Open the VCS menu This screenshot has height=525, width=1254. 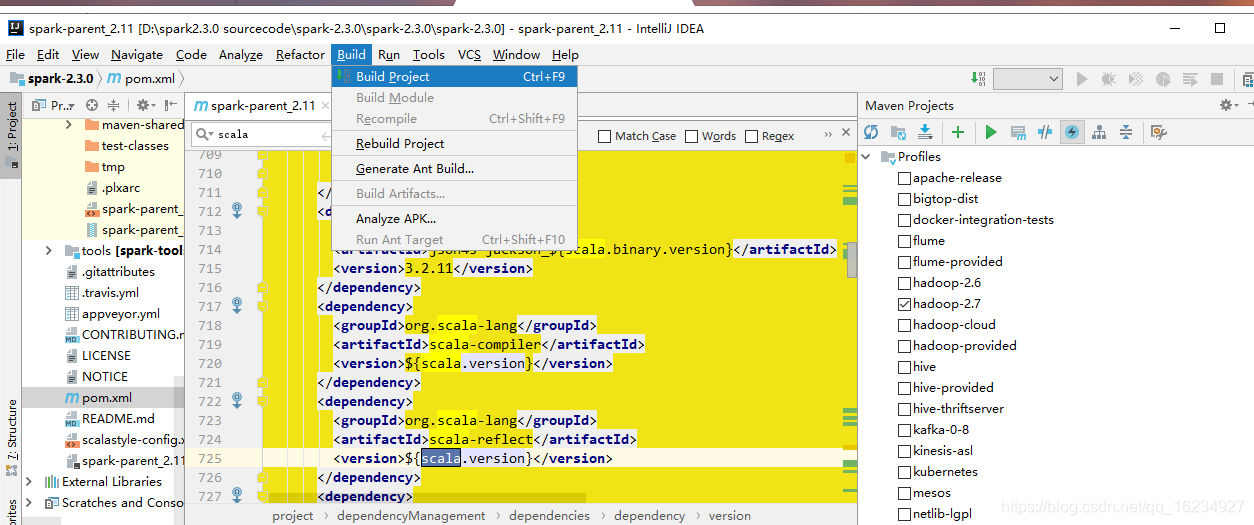pos(469,55)
